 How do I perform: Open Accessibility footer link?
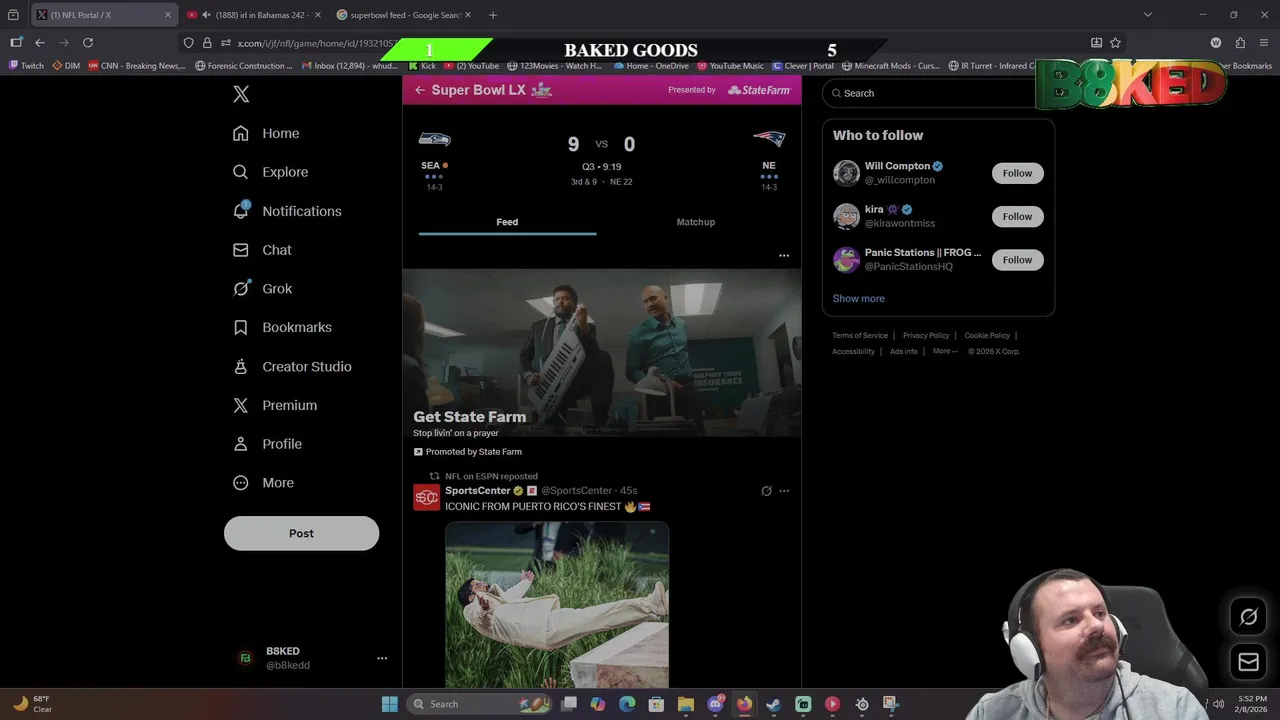[853, 352]
